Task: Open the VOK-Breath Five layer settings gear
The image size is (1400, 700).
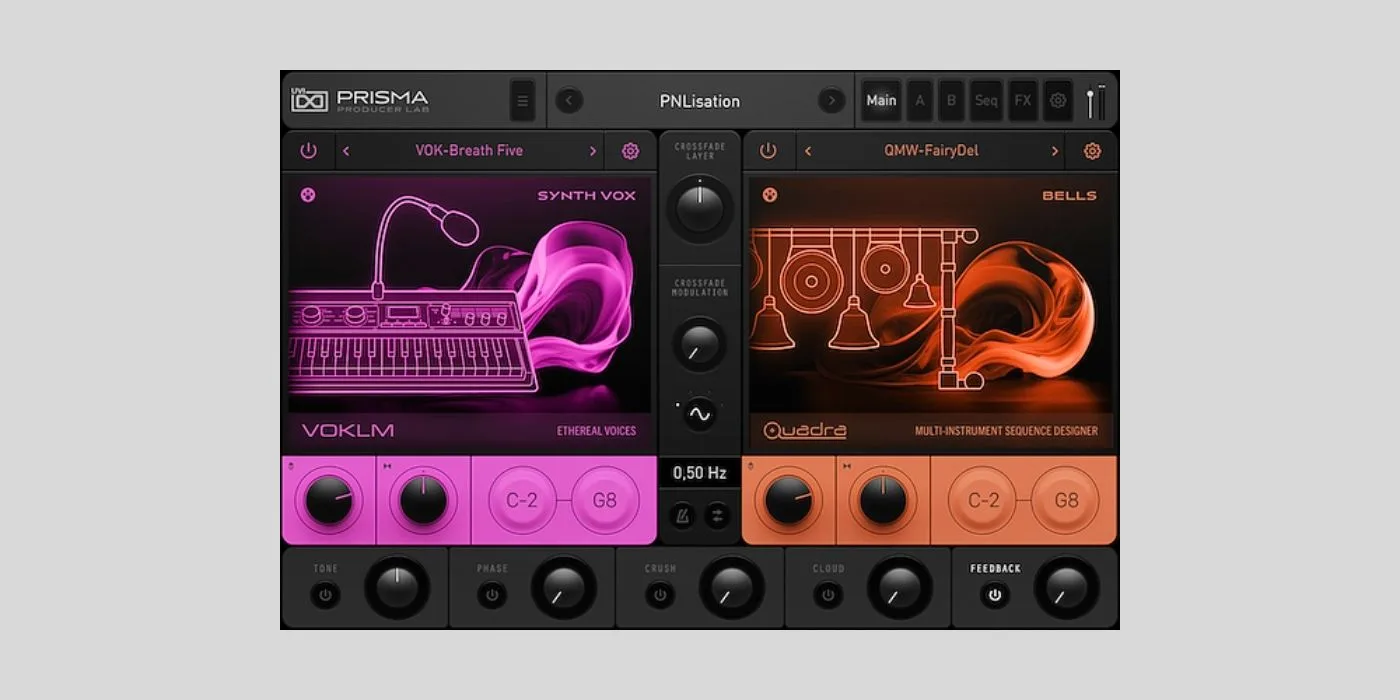Action: coord(630,151)
